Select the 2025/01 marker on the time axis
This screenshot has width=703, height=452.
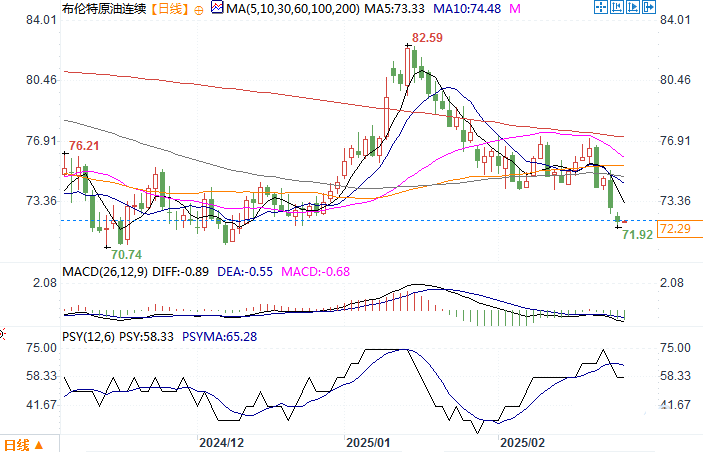coord(368,443)
